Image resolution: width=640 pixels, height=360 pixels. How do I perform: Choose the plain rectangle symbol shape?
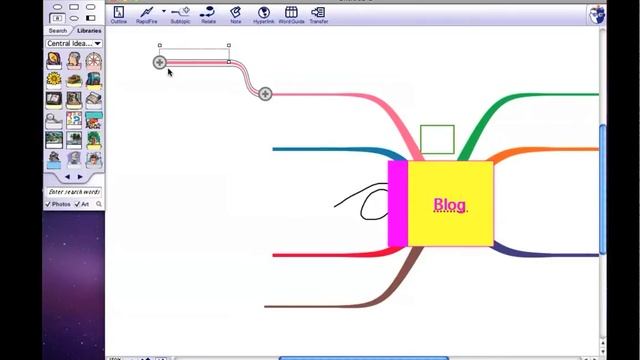click(x=74, y=7)
